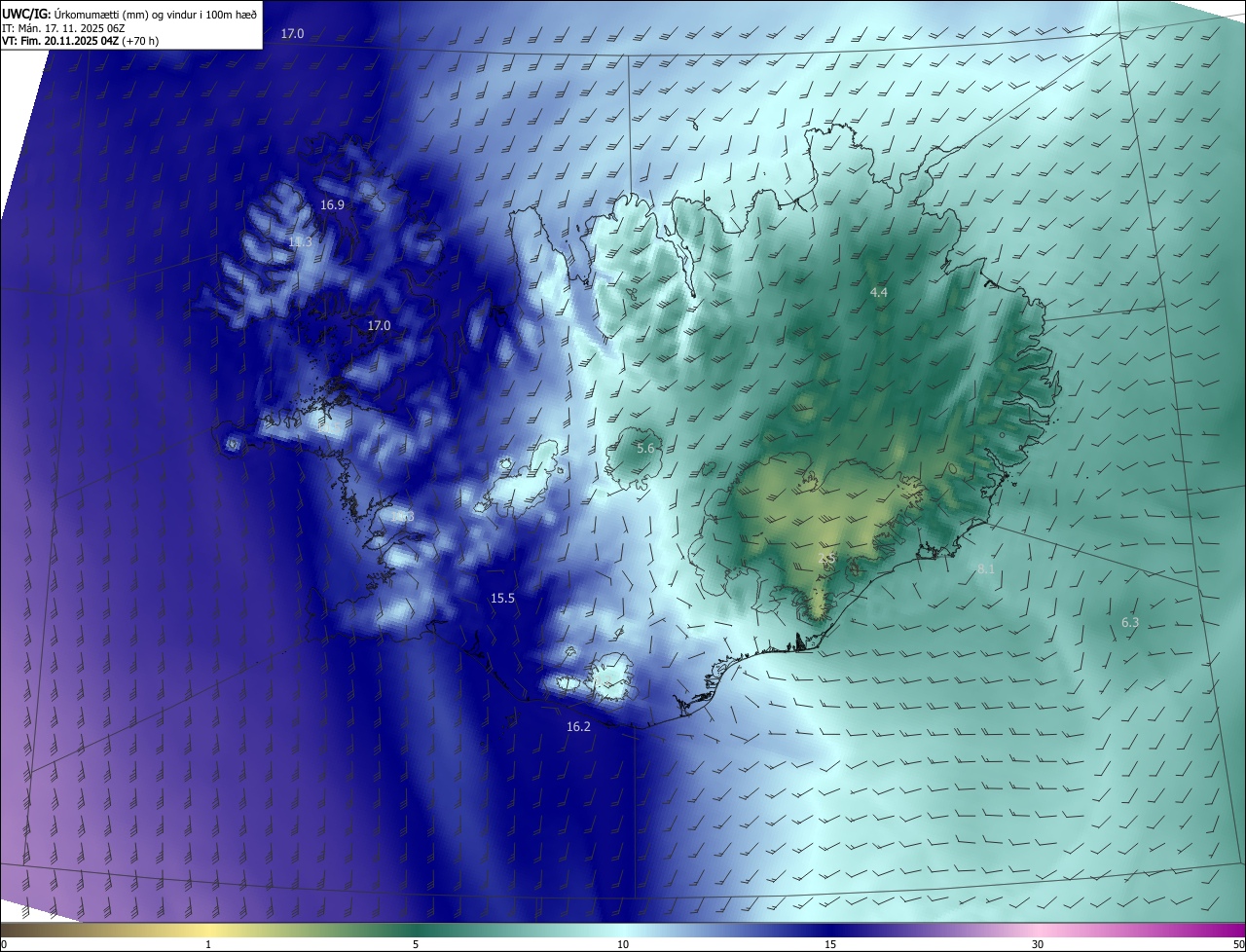Click the 17.0 value beside the title box
This screenshot has width=1246, height=952.
point(292,34)
